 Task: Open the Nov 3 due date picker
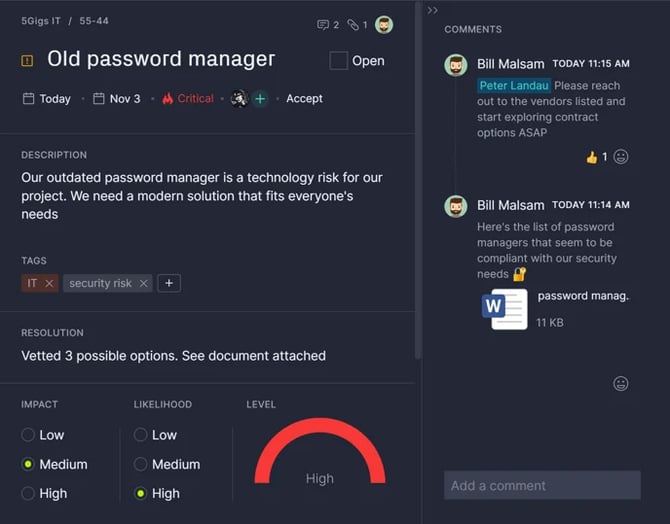click(117, 99)
